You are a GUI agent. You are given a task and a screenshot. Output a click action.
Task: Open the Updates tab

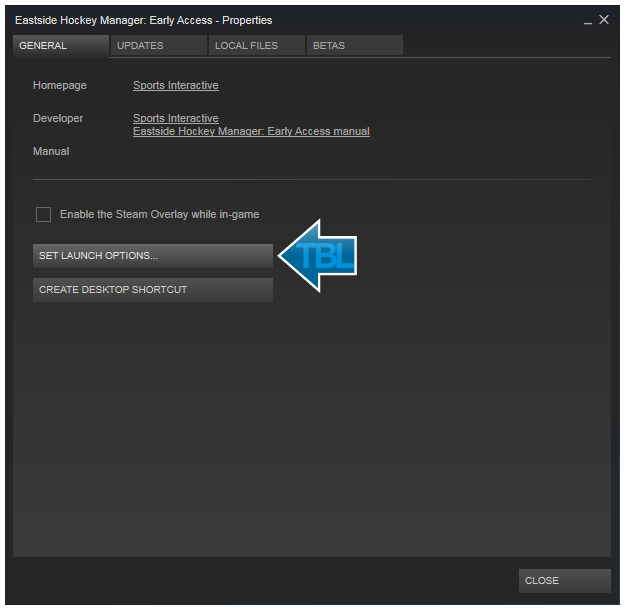[159, 46]
